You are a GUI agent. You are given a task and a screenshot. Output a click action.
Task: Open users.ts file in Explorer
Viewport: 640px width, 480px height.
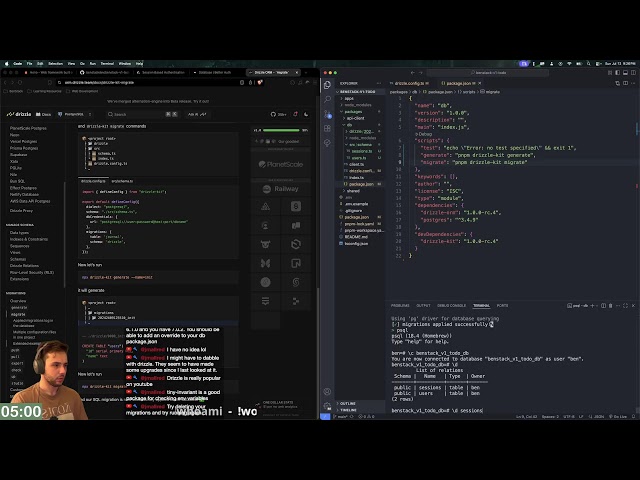[x=359, y=158]
